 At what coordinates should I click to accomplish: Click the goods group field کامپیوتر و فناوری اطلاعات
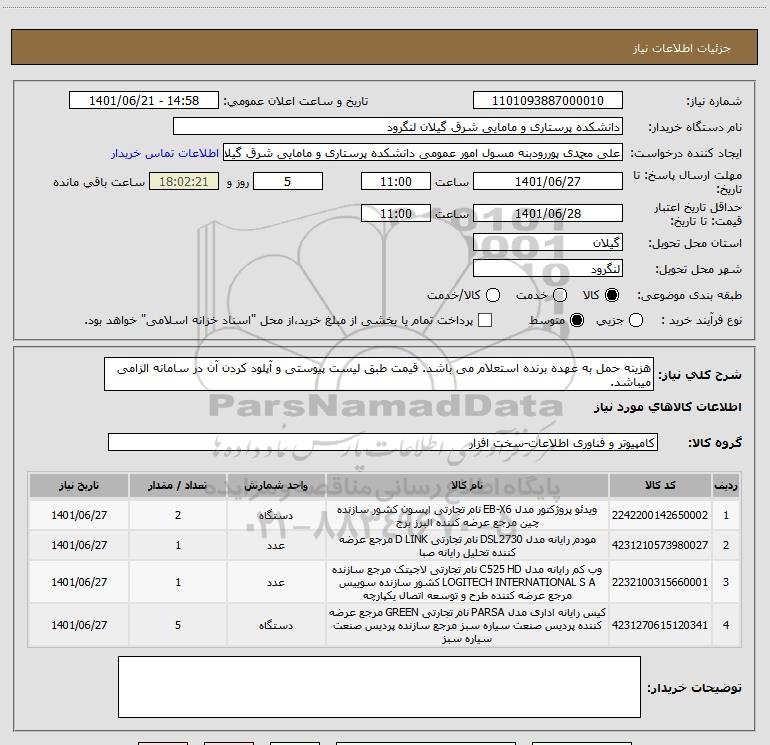coord(383,442)
